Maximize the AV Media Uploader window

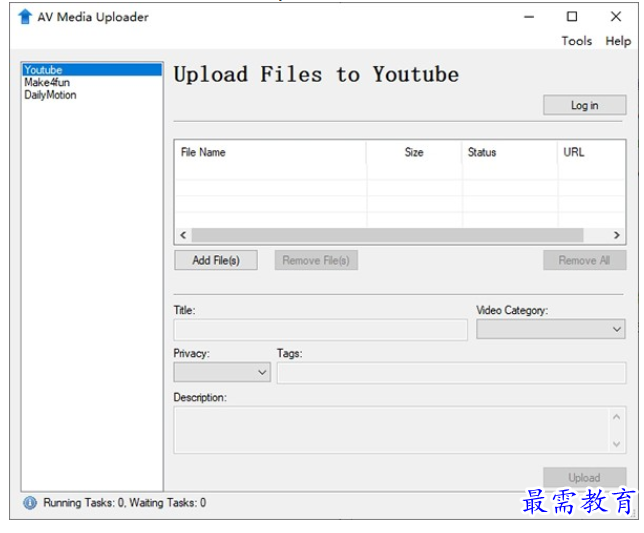[572, 17]
